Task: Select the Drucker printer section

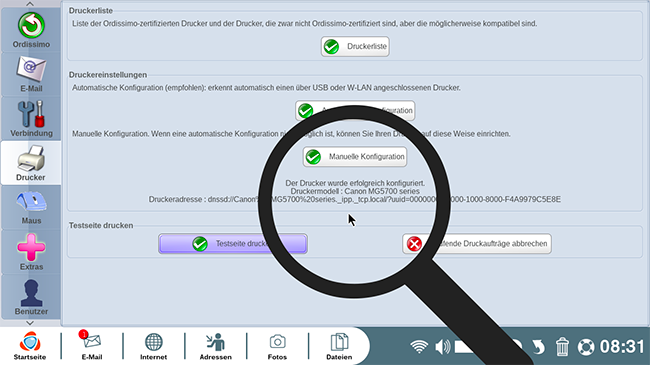Action: point(31,163)
